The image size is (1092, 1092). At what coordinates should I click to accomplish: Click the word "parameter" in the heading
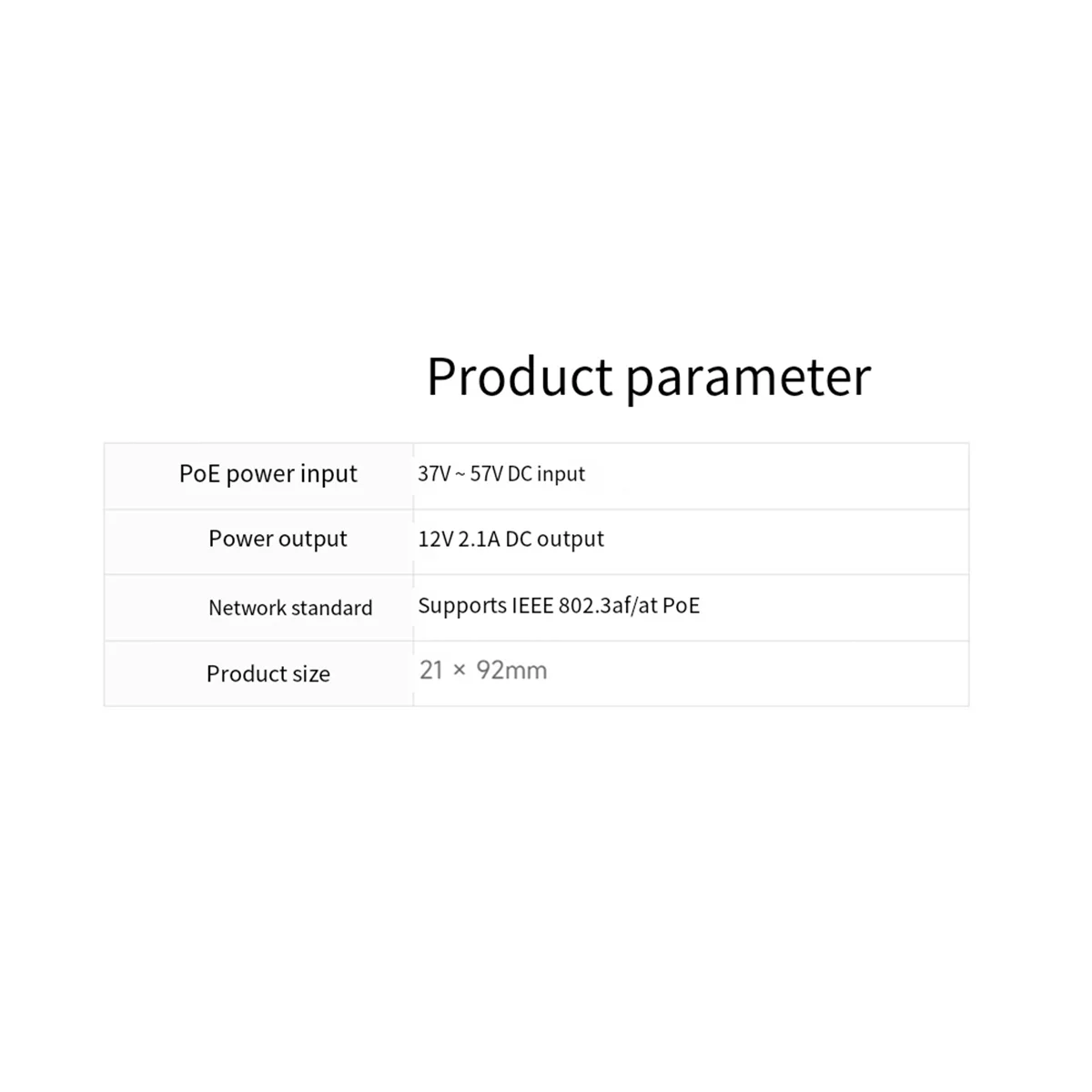coord(747,379)
